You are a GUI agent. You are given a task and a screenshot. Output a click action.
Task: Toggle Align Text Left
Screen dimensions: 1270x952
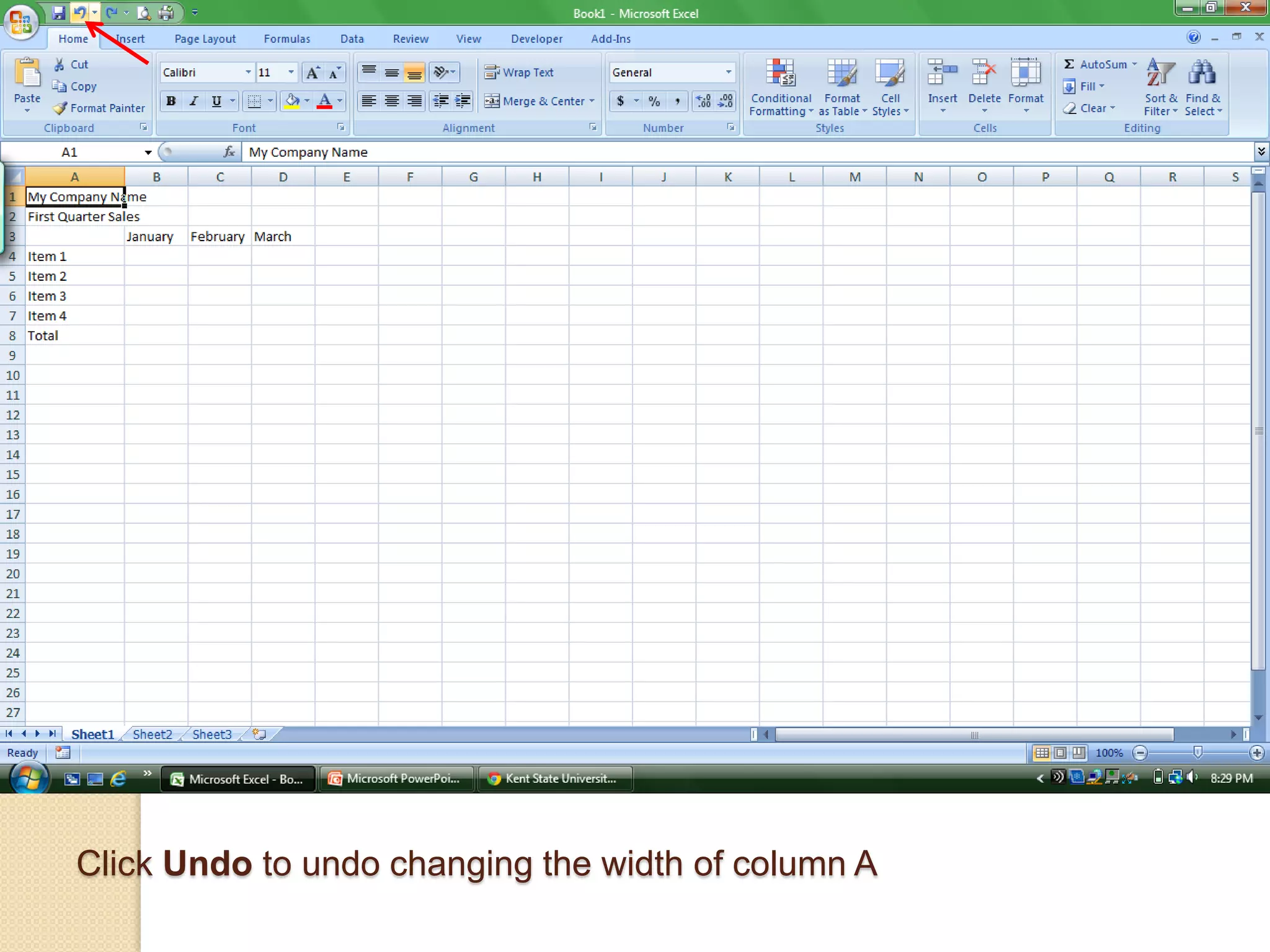click(x=369, y=101)
